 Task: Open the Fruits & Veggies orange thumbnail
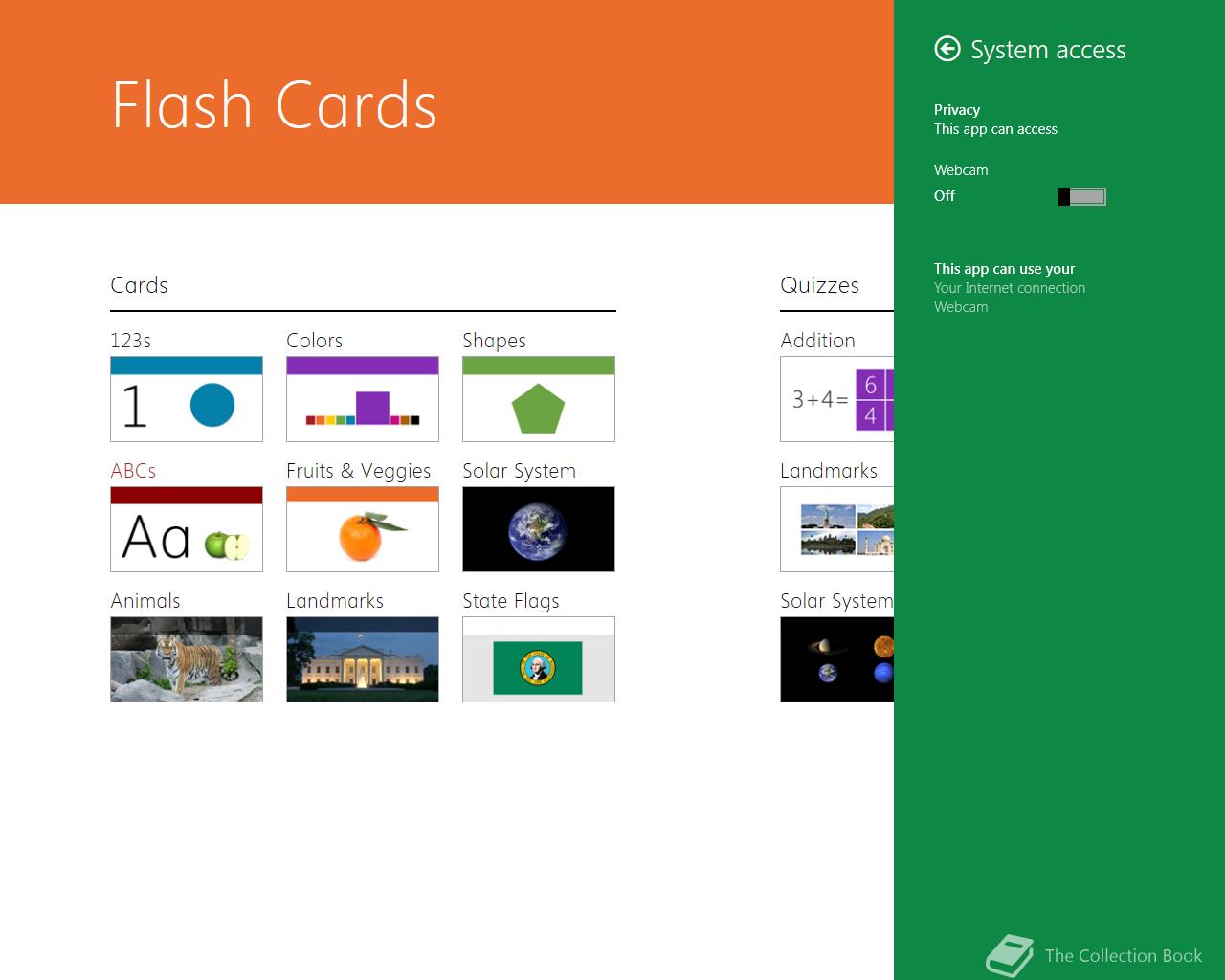pos(363,529)
